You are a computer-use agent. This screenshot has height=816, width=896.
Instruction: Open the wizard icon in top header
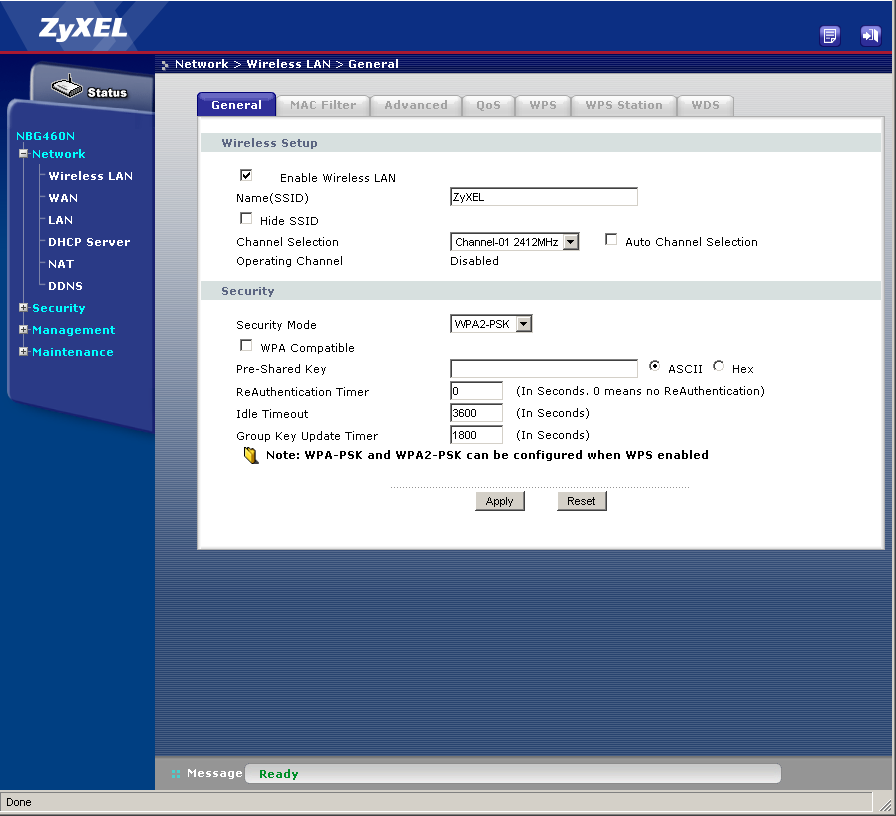coord(830,36)
